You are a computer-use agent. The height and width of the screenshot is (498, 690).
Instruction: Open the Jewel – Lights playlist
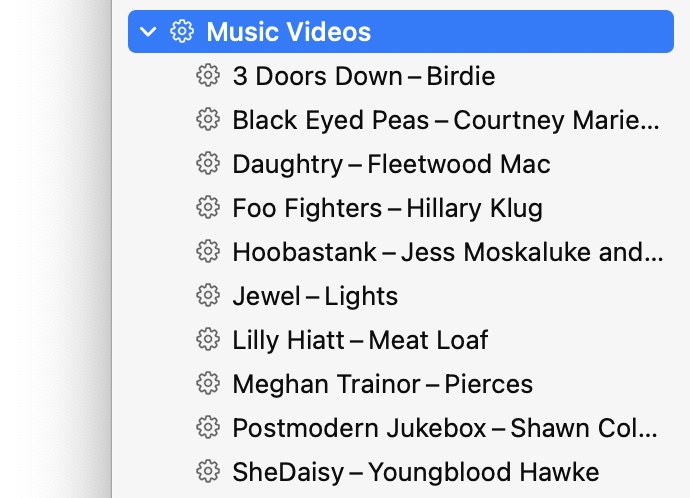click(315, 296)
